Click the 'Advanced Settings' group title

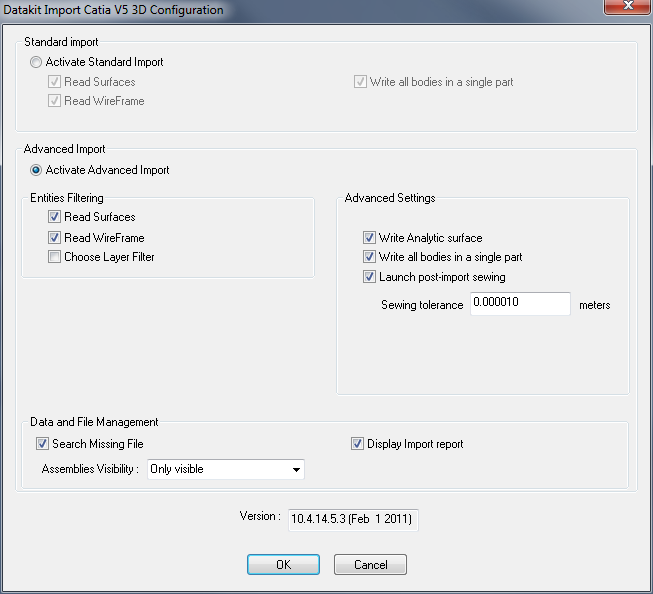[x=390, y=198]
